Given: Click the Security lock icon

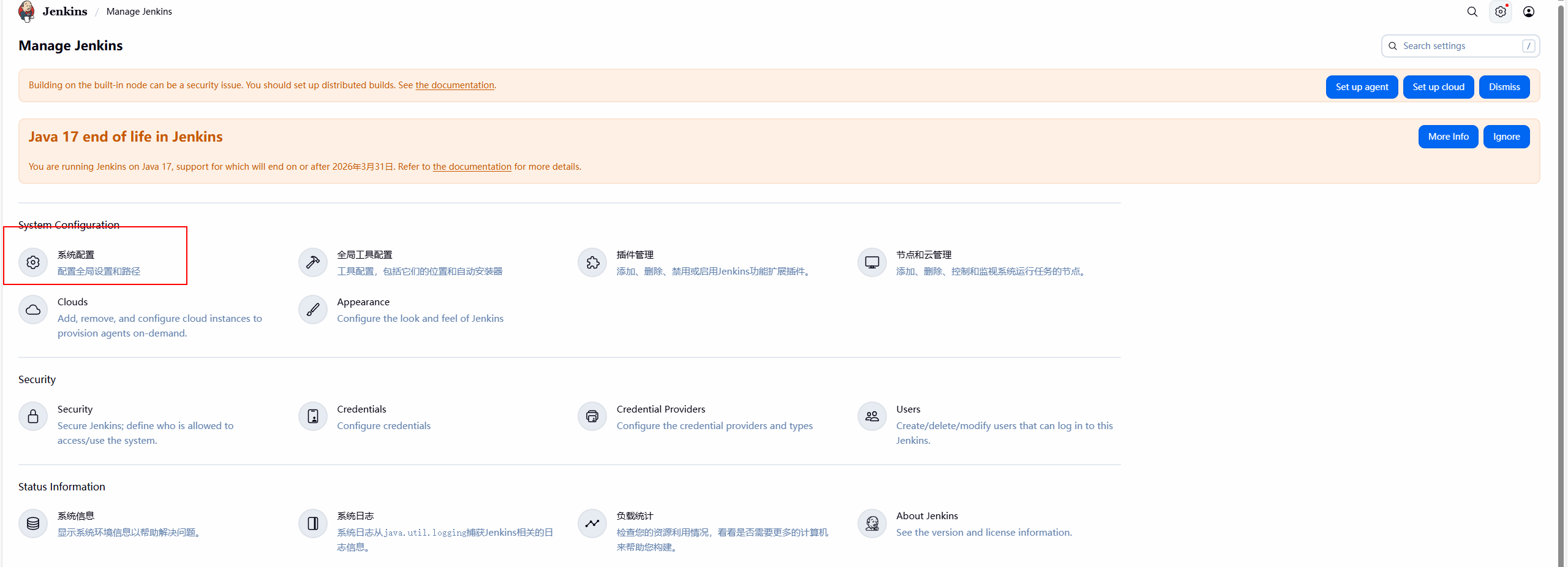Looking at the screenshot, I should click(33, 417).
